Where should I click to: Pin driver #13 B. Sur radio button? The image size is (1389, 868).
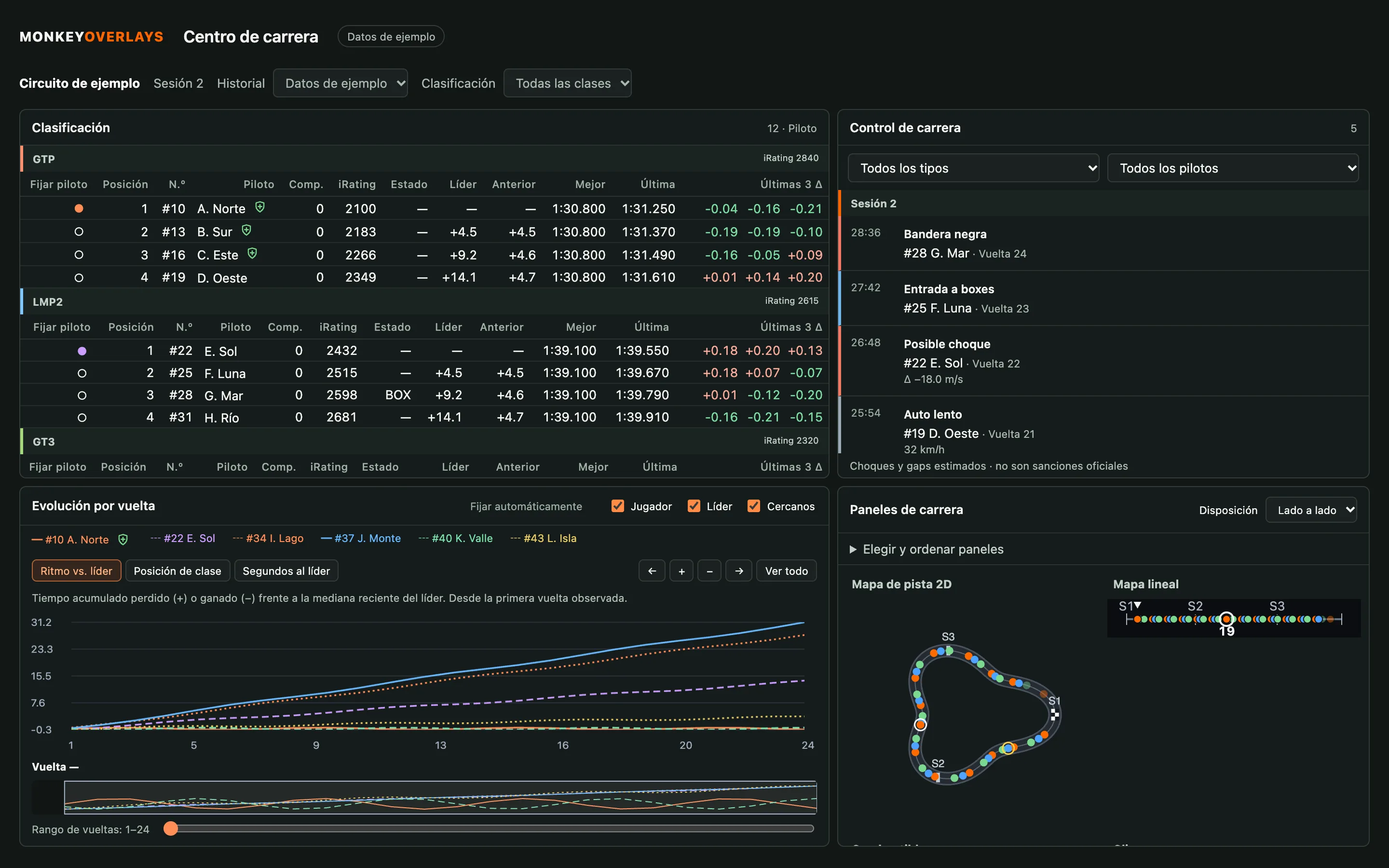(79, 231)
